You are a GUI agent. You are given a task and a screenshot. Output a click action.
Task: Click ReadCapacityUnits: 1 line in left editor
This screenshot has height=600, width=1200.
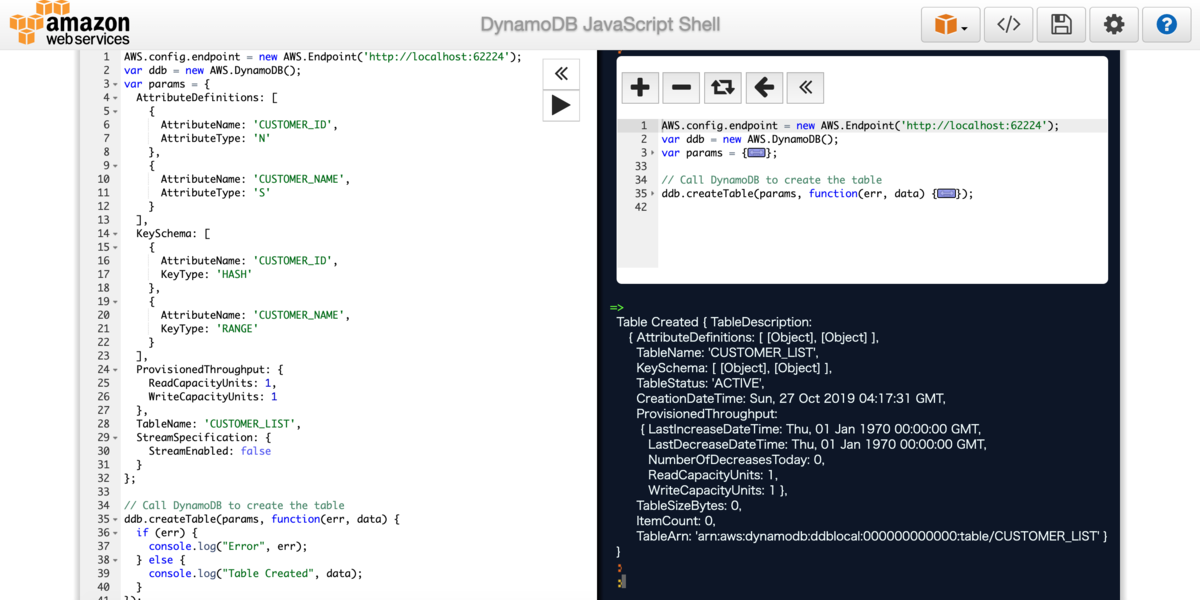[x=213, y=383]
